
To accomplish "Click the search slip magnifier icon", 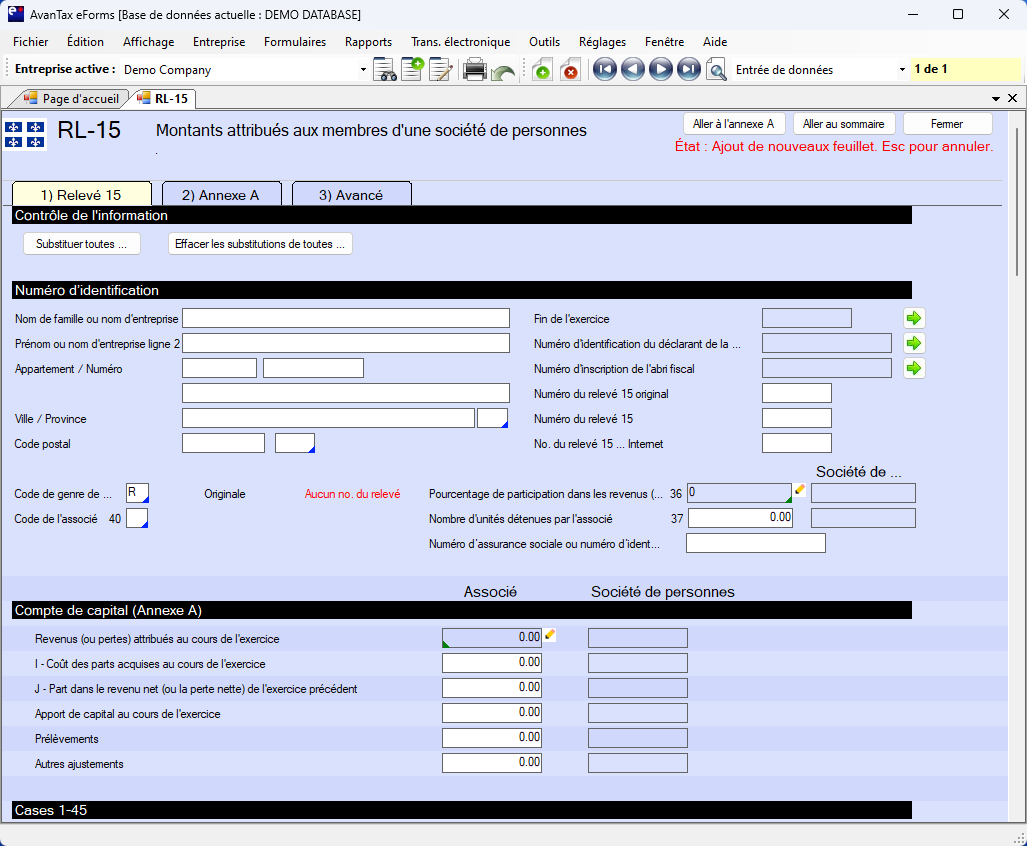I will [x=716, y=70].
